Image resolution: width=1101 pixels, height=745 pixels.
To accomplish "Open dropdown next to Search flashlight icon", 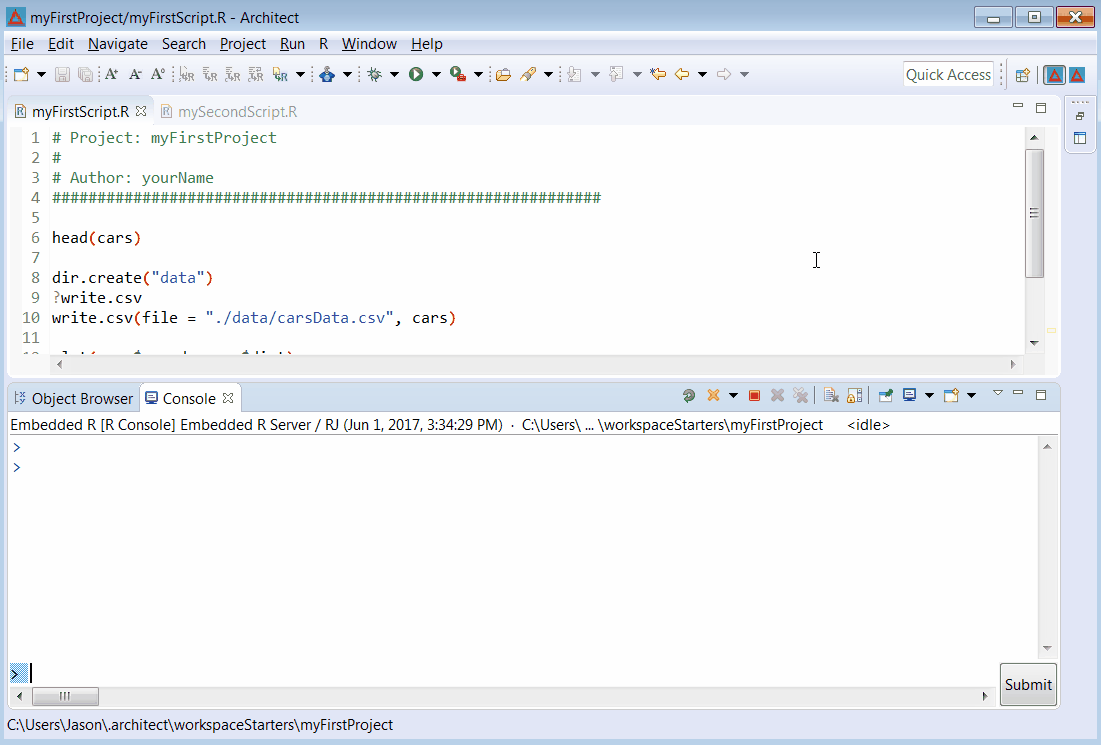I will 548,74.
